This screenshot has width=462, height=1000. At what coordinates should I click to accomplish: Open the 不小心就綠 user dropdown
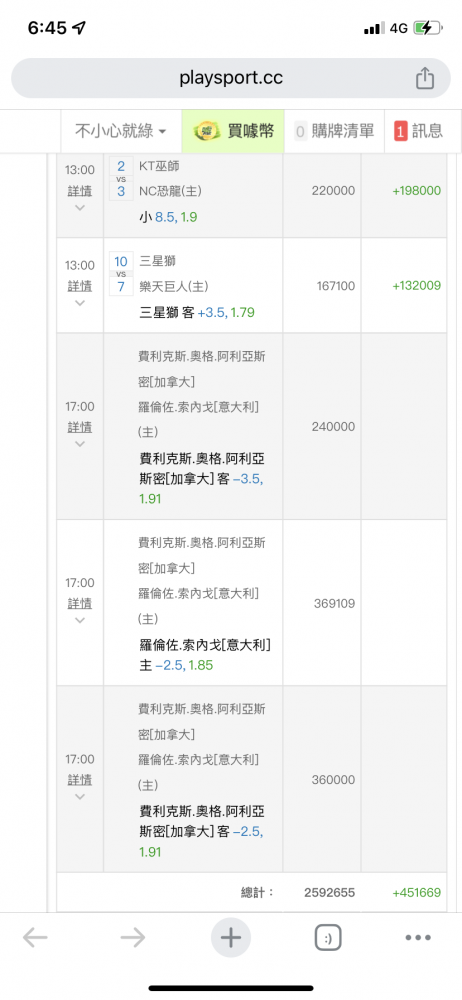pyautogui.click(x=121, y=131)
